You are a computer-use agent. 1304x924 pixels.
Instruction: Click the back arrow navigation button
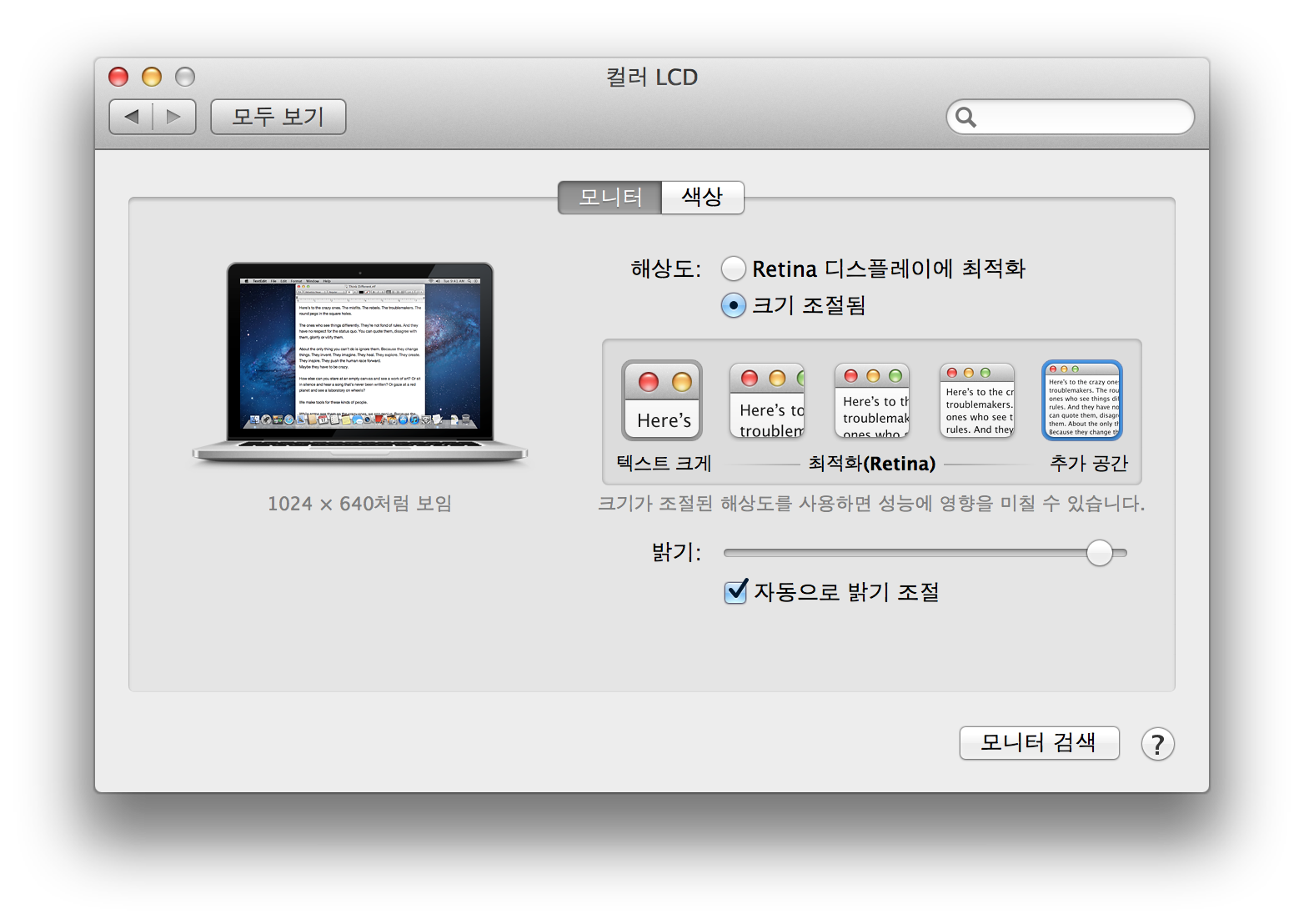[x=132, y=117]
